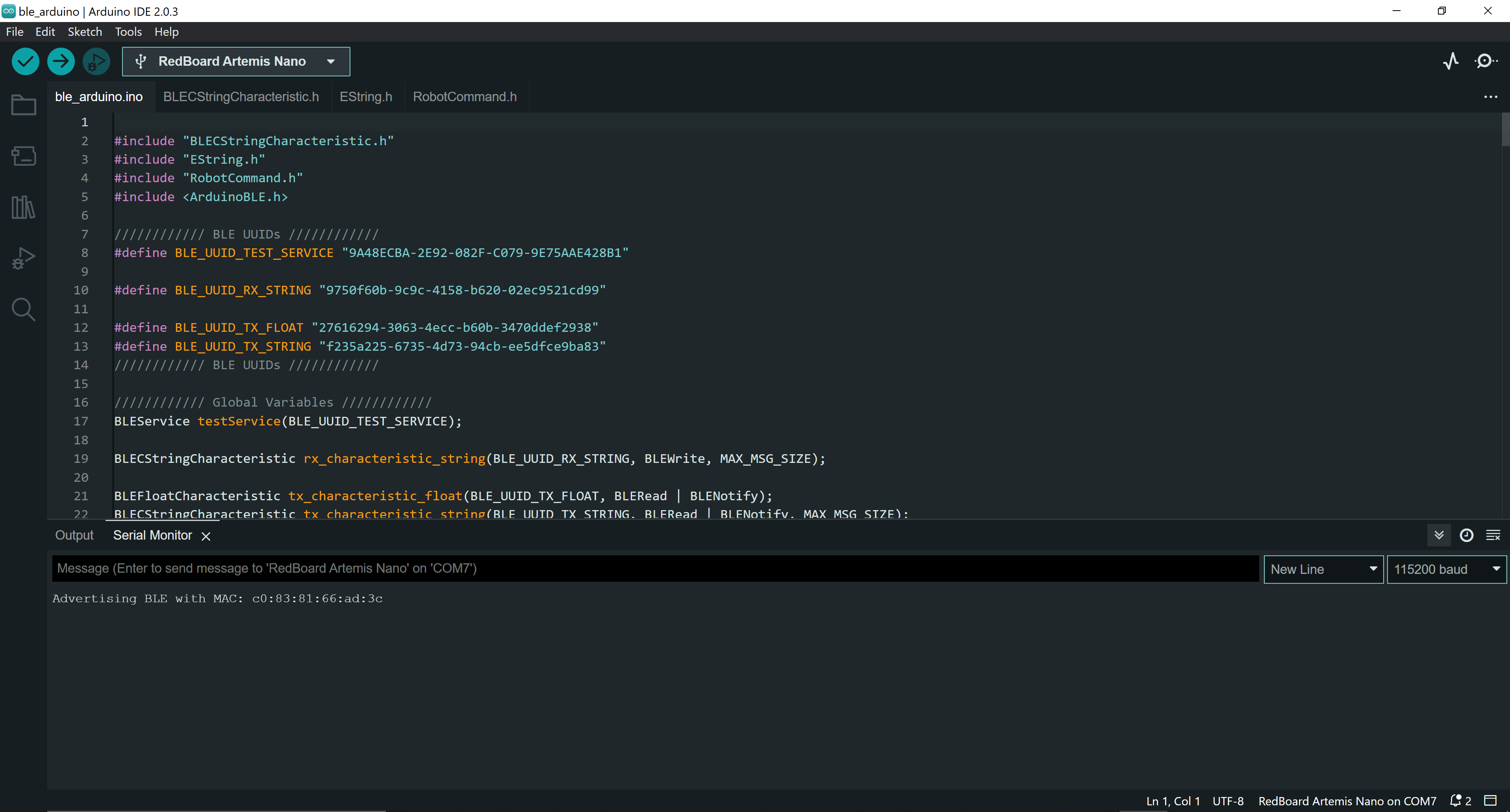This screenshot has height=812, width=1510.
Task: Click line number 8 in the gutter
Action: pos(84,253)
